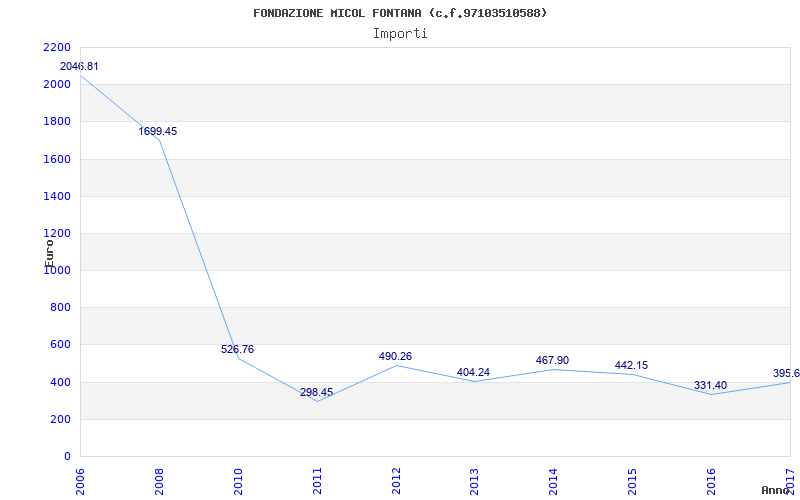The width and height of the screenshot is (800, 500).
Task: Click the Anno x-axis title
Action: [x=775, y=490]
